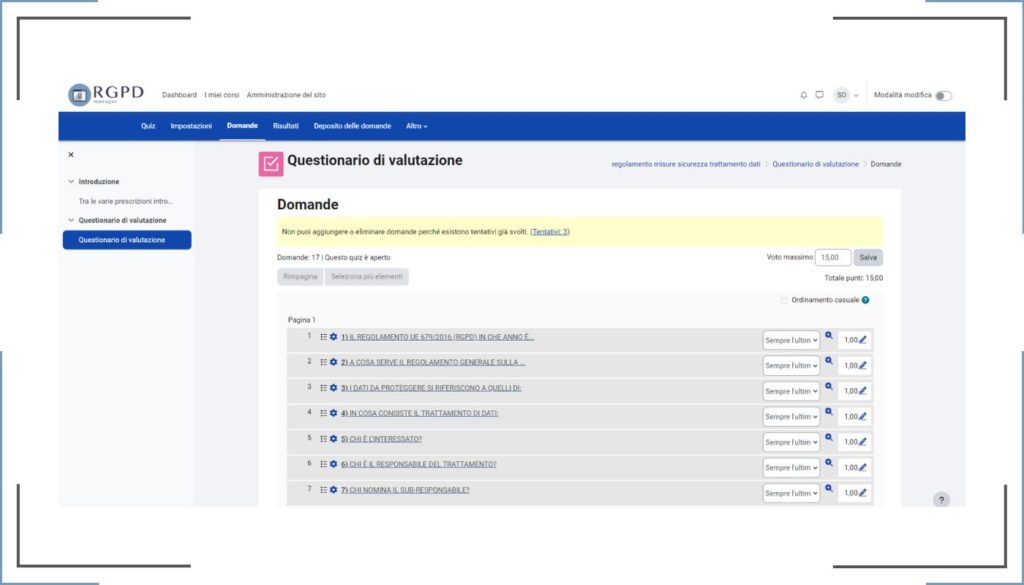
Task: Open the SO user menu dropdown
Action: (x=847, y=95)
